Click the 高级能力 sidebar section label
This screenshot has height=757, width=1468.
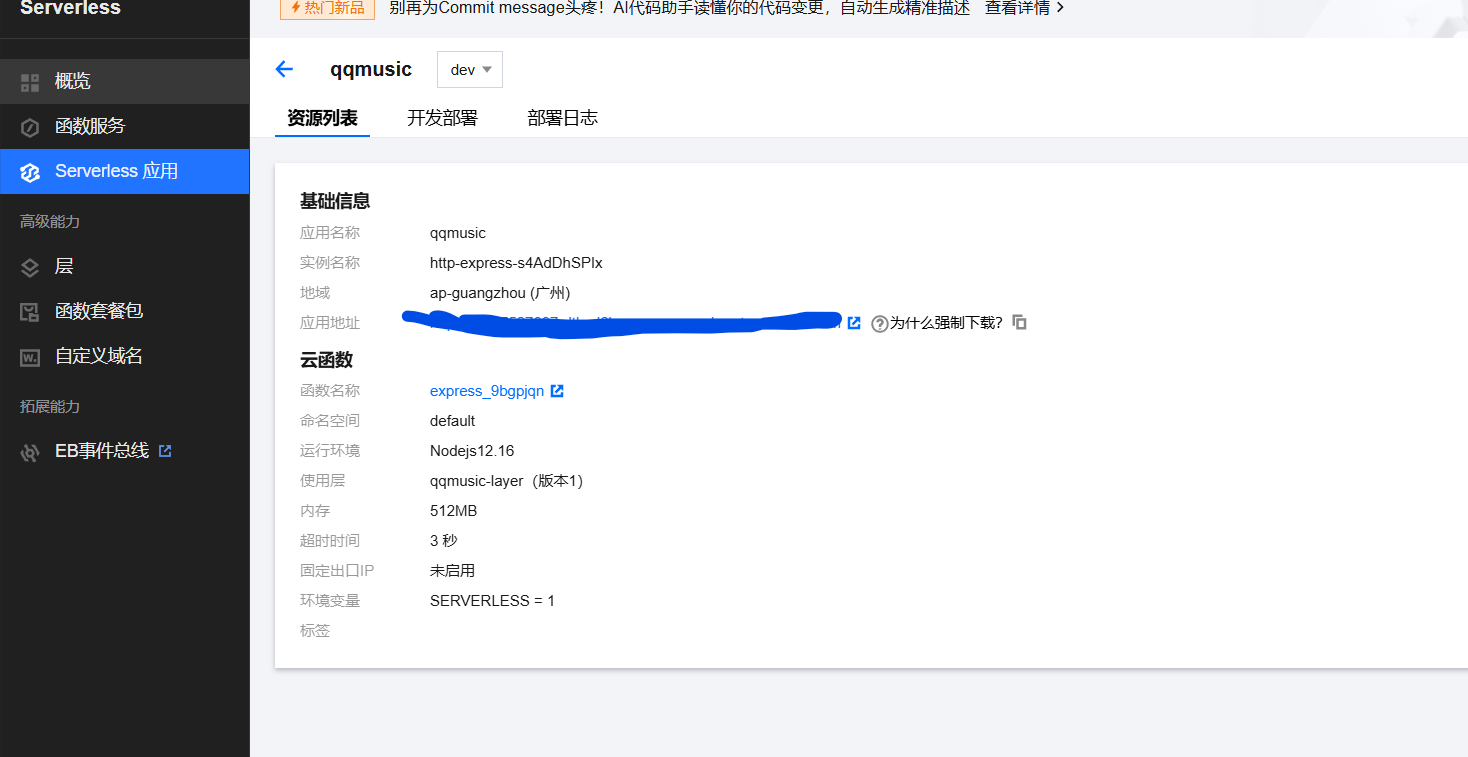click(x=50, y=221)
